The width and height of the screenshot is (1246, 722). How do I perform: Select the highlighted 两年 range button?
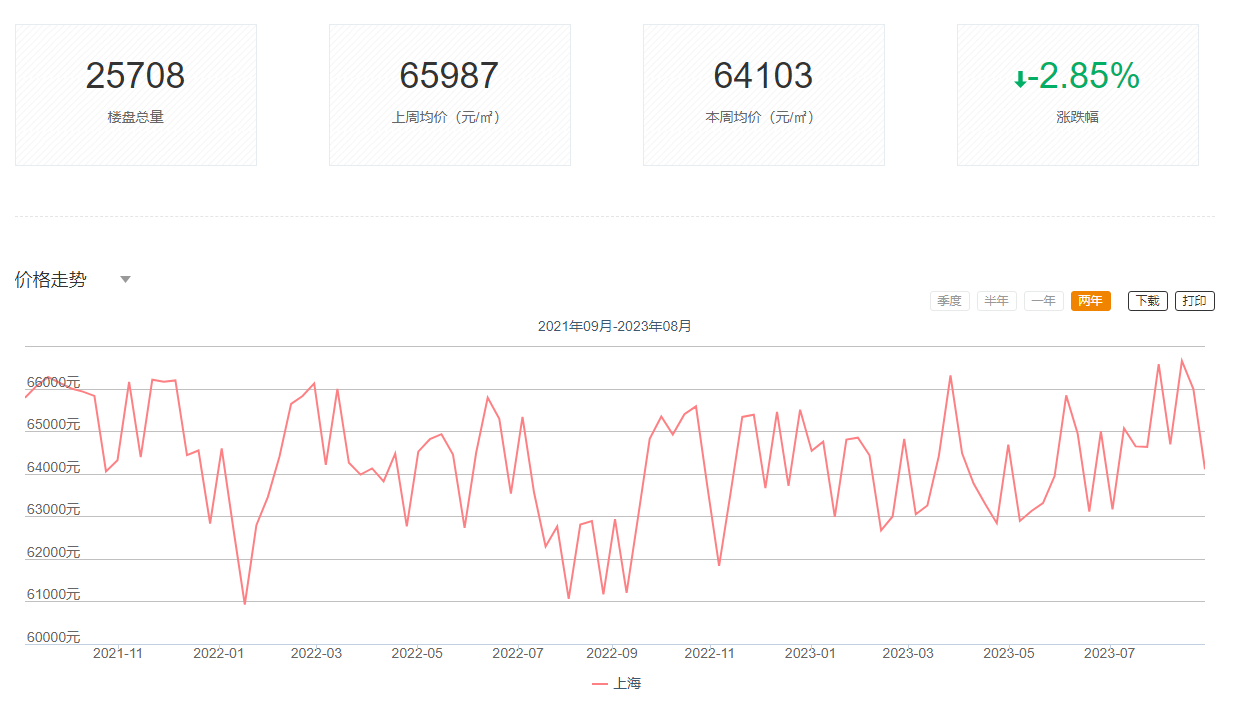(x=1090, y=301)
